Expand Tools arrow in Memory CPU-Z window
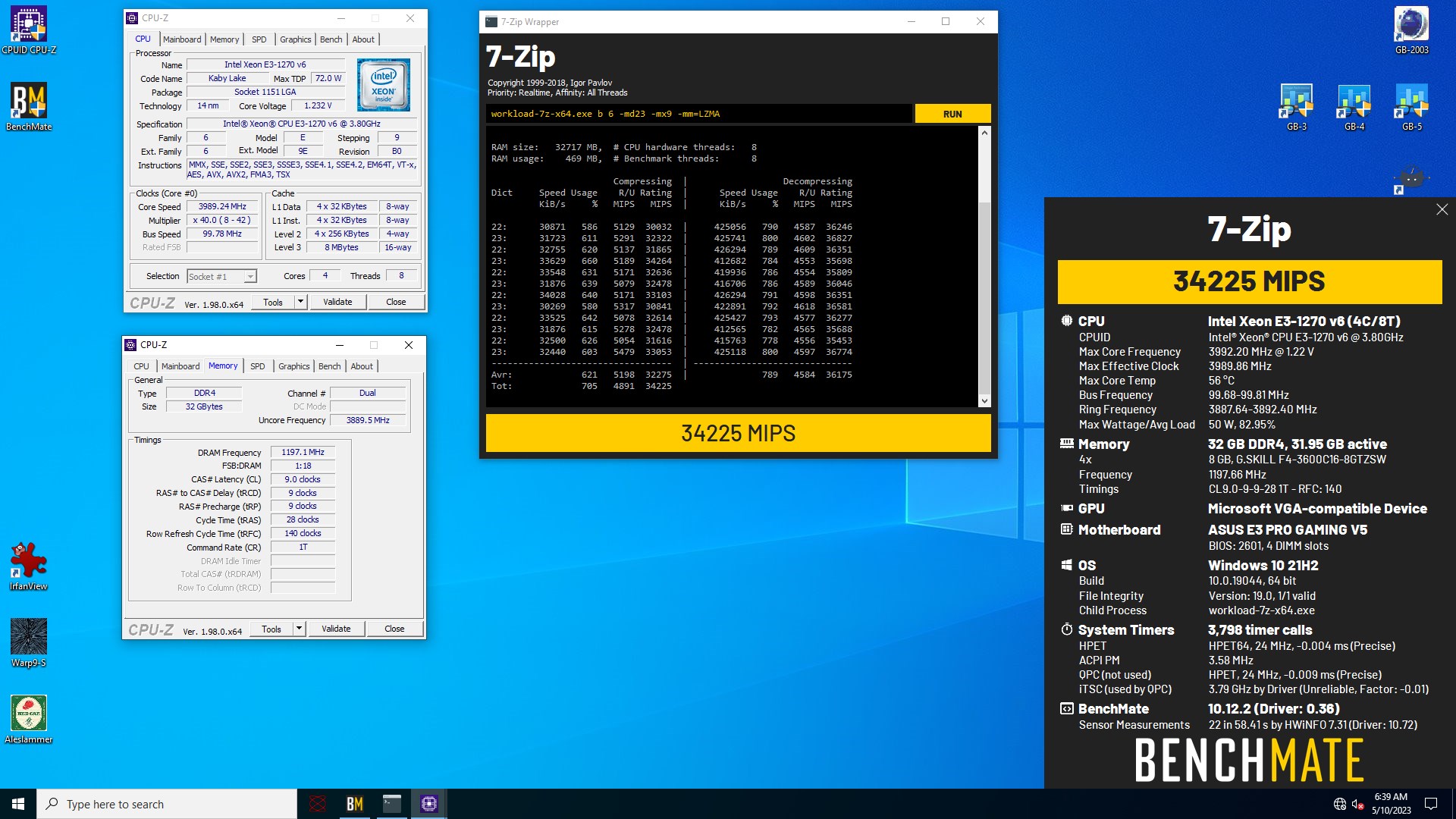Viewport: 1456px width, 819px height. (x=299, y=629)
